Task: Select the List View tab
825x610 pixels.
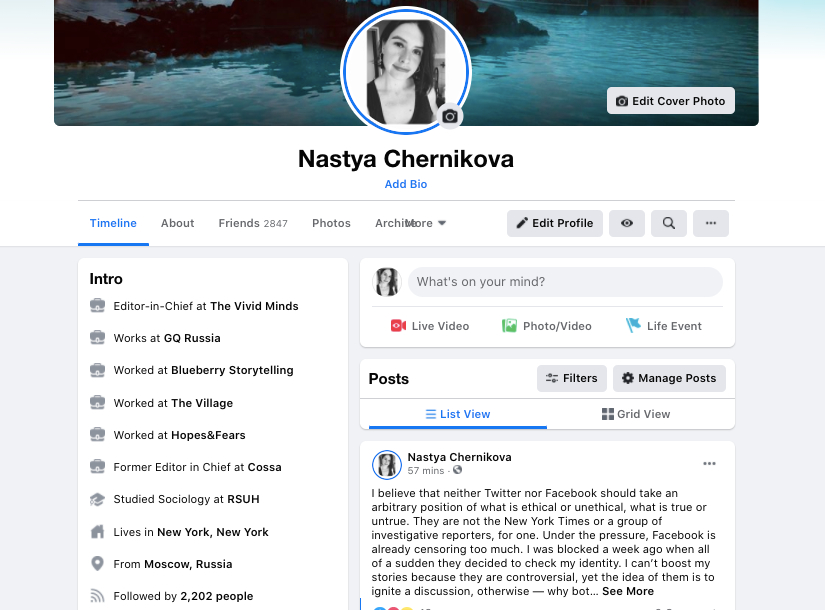Action: click(x=458, y=414)
